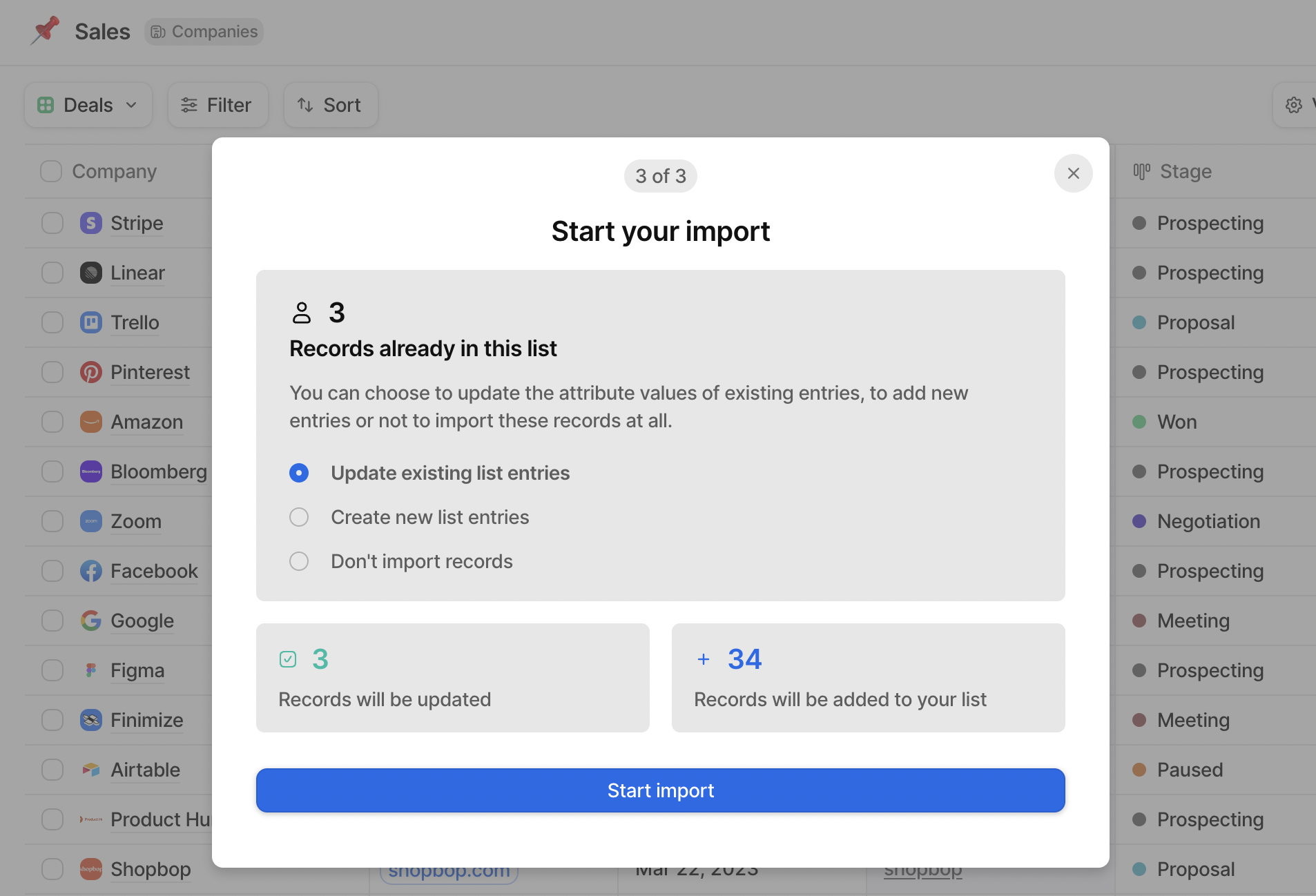Click the Sales pushpin icon
Viewport: 1316px width, 896px height.
click(x=45, y=30)
